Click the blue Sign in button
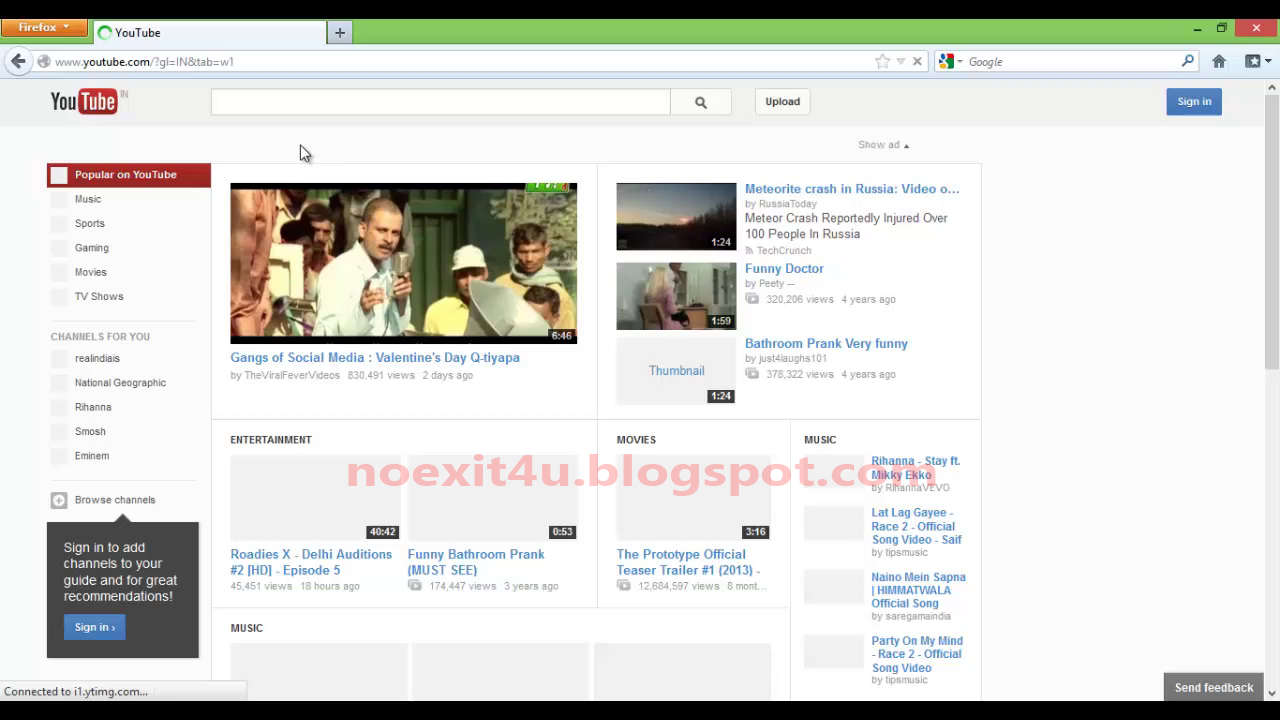 [x=1193, y=101]
